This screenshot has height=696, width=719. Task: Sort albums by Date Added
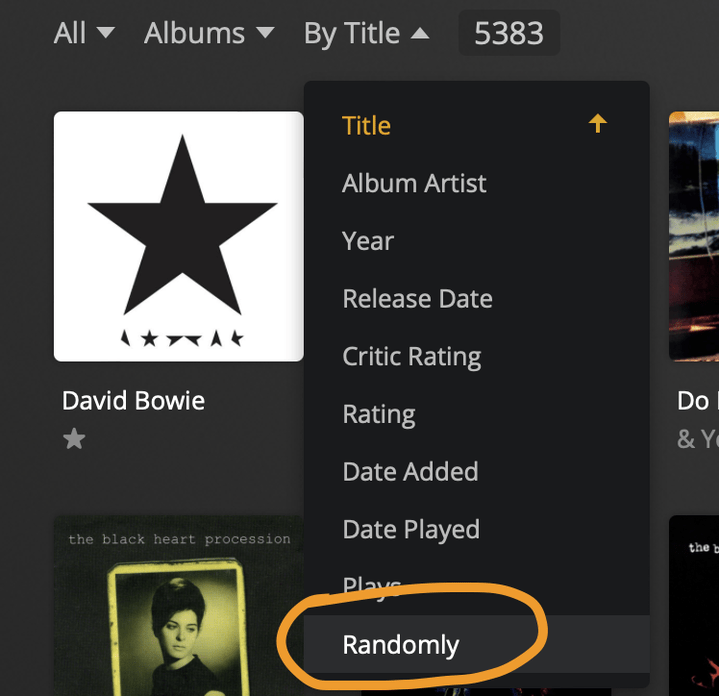point(410,471)
